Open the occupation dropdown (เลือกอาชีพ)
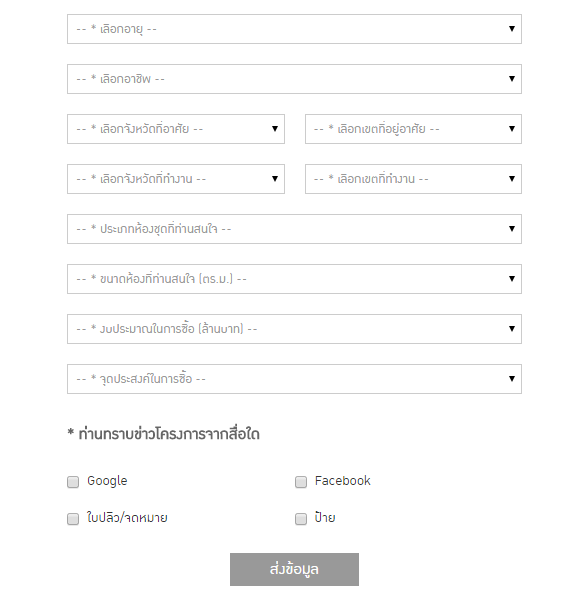Image resolution: width=586 pixels, height=595 pixels. (x=294, y=79)
